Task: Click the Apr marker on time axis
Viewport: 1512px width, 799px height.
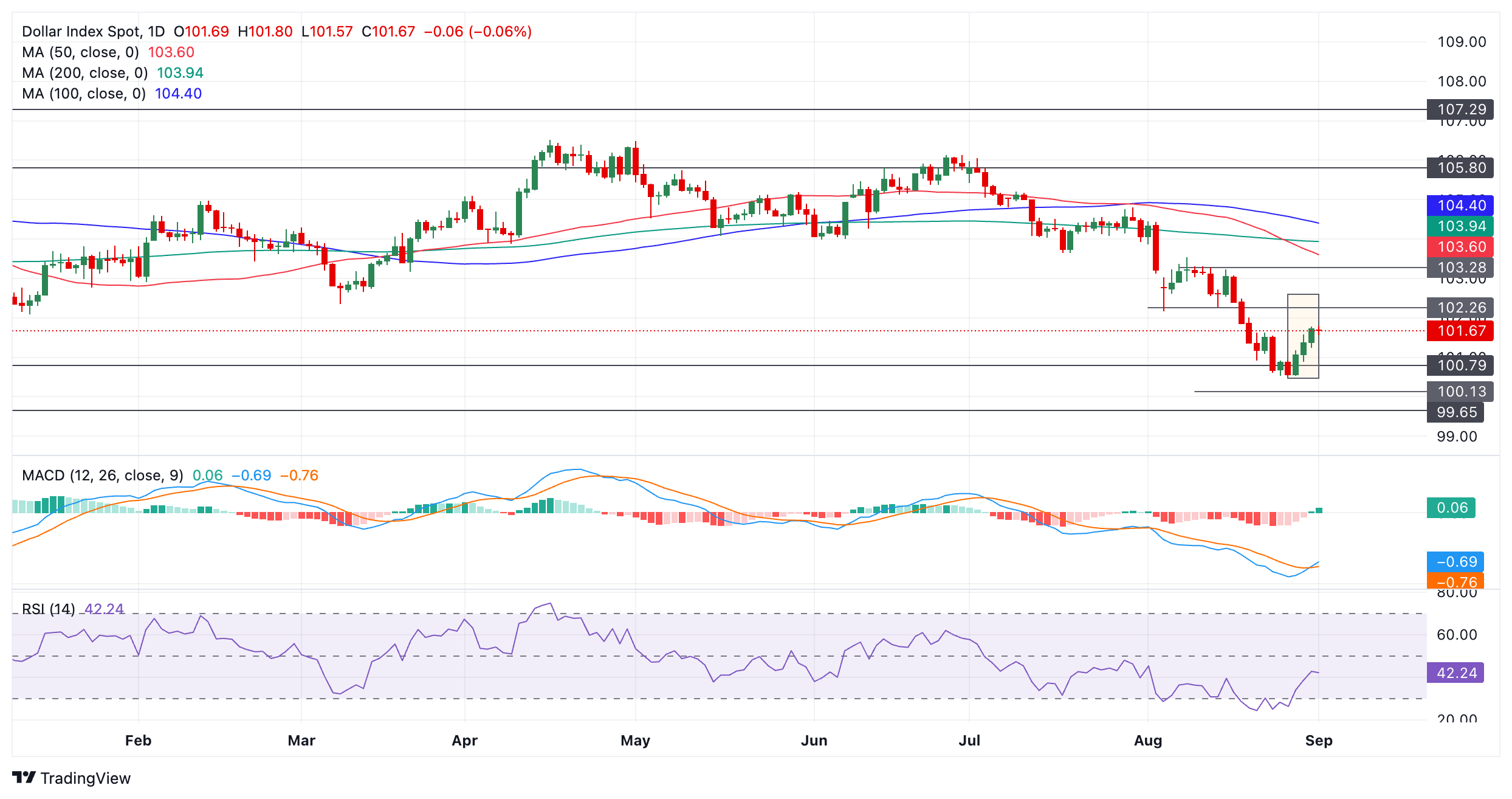Action: pos(465,741)
